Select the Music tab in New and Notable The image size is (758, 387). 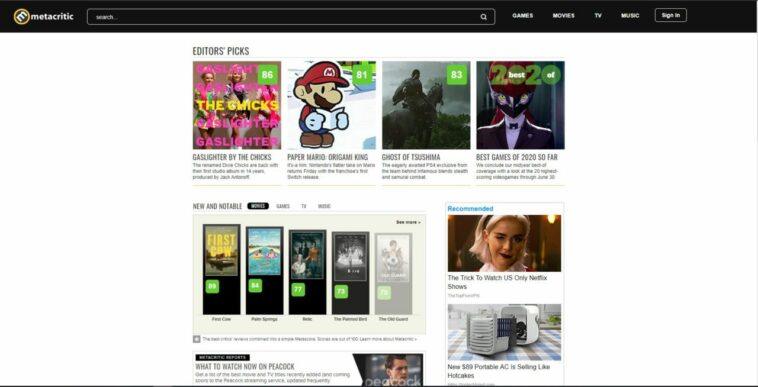pos(324,206)
